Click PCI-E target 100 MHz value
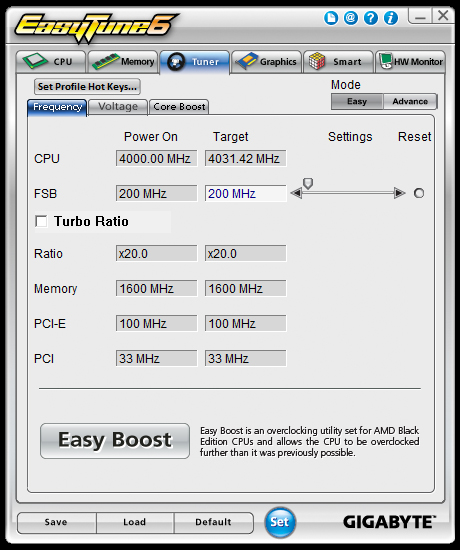 (x=245, y=323)
